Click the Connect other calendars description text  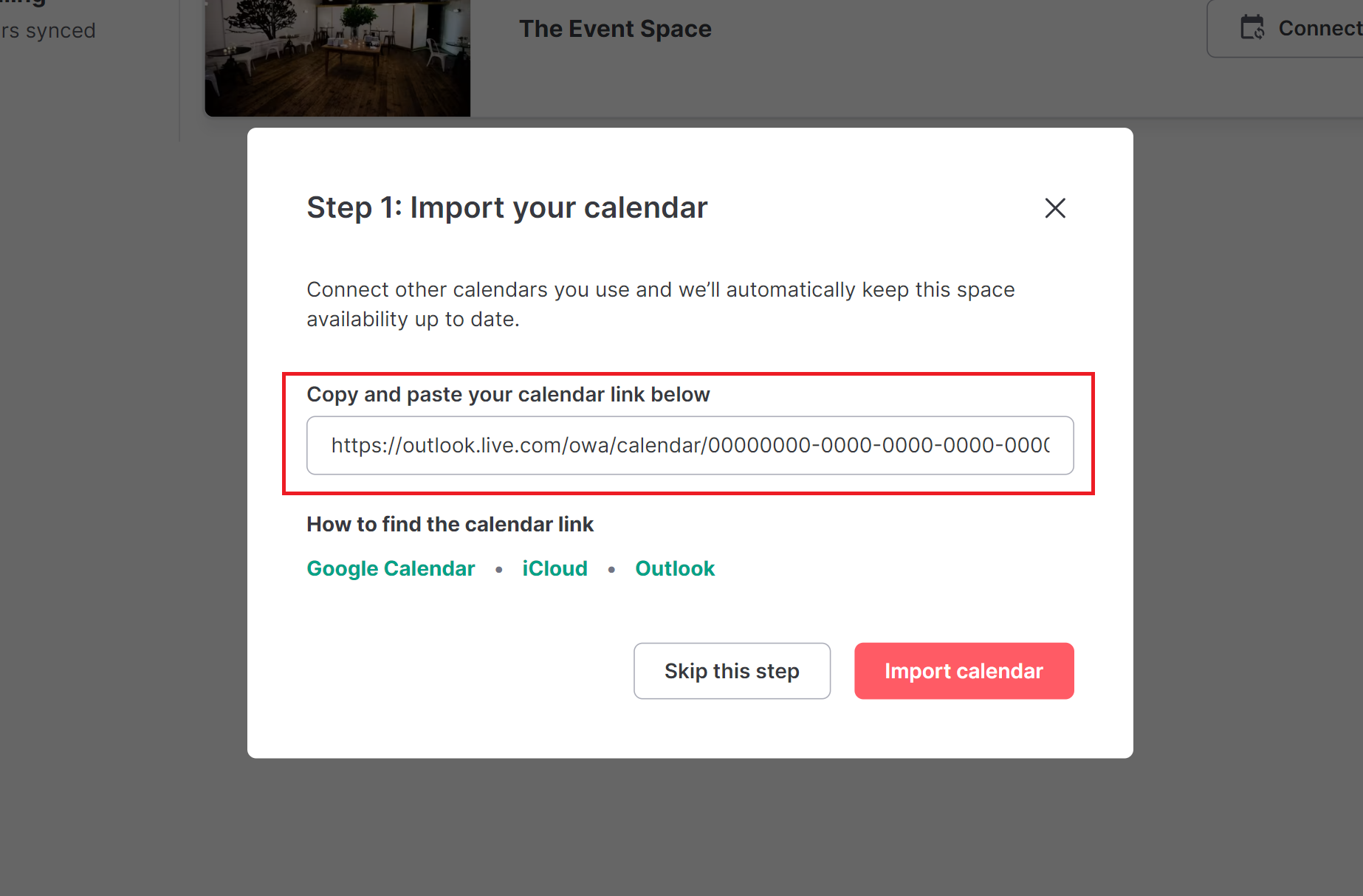[x=661, y=304]
